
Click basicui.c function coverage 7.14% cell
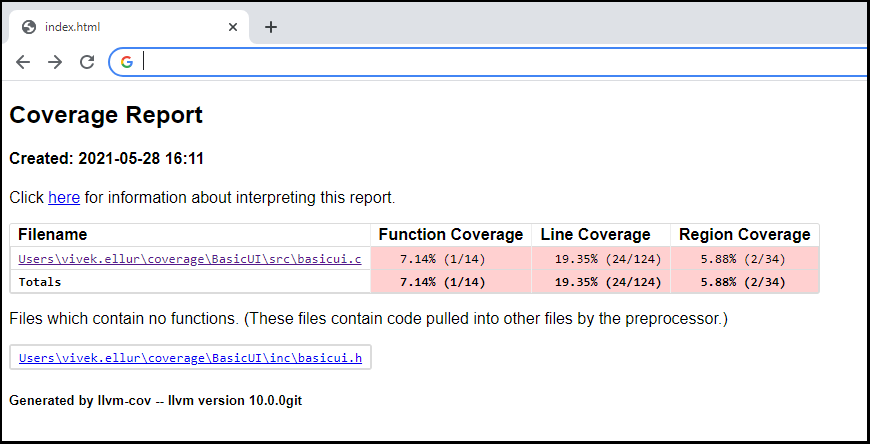(x=450, y=259)
